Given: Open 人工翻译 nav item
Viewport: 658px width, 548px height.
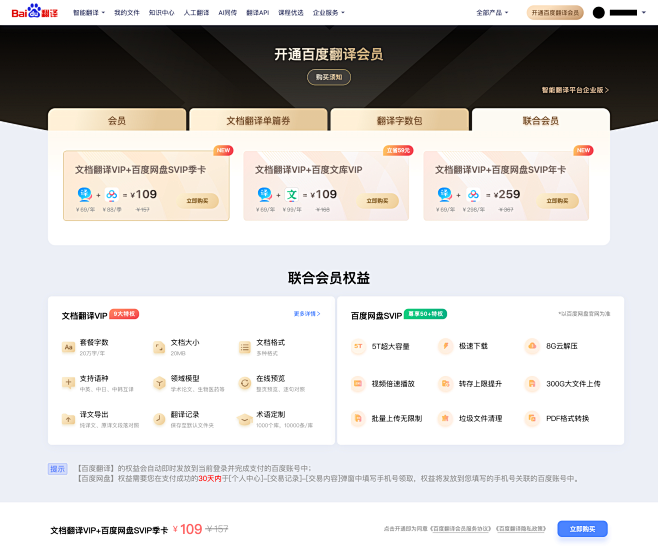Looking at the screenshot, I should coord(196,13).
